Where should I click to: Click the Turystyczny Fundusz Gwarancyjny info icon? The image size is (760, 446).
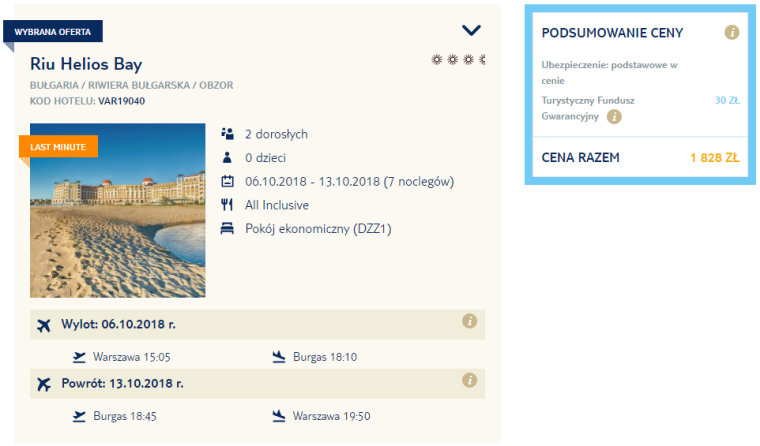pyautogui.click(x=614, y=116)
